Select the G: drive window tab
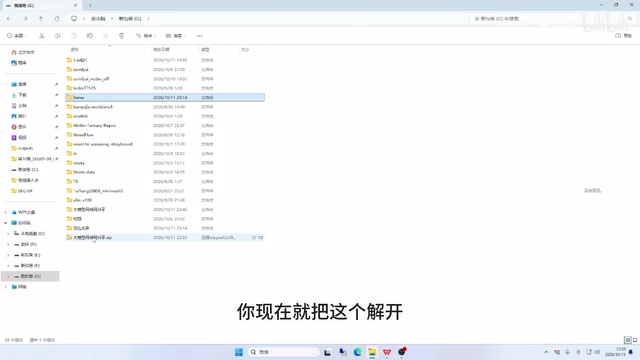Viewport: 640px width, 360px height. (41, 5)
